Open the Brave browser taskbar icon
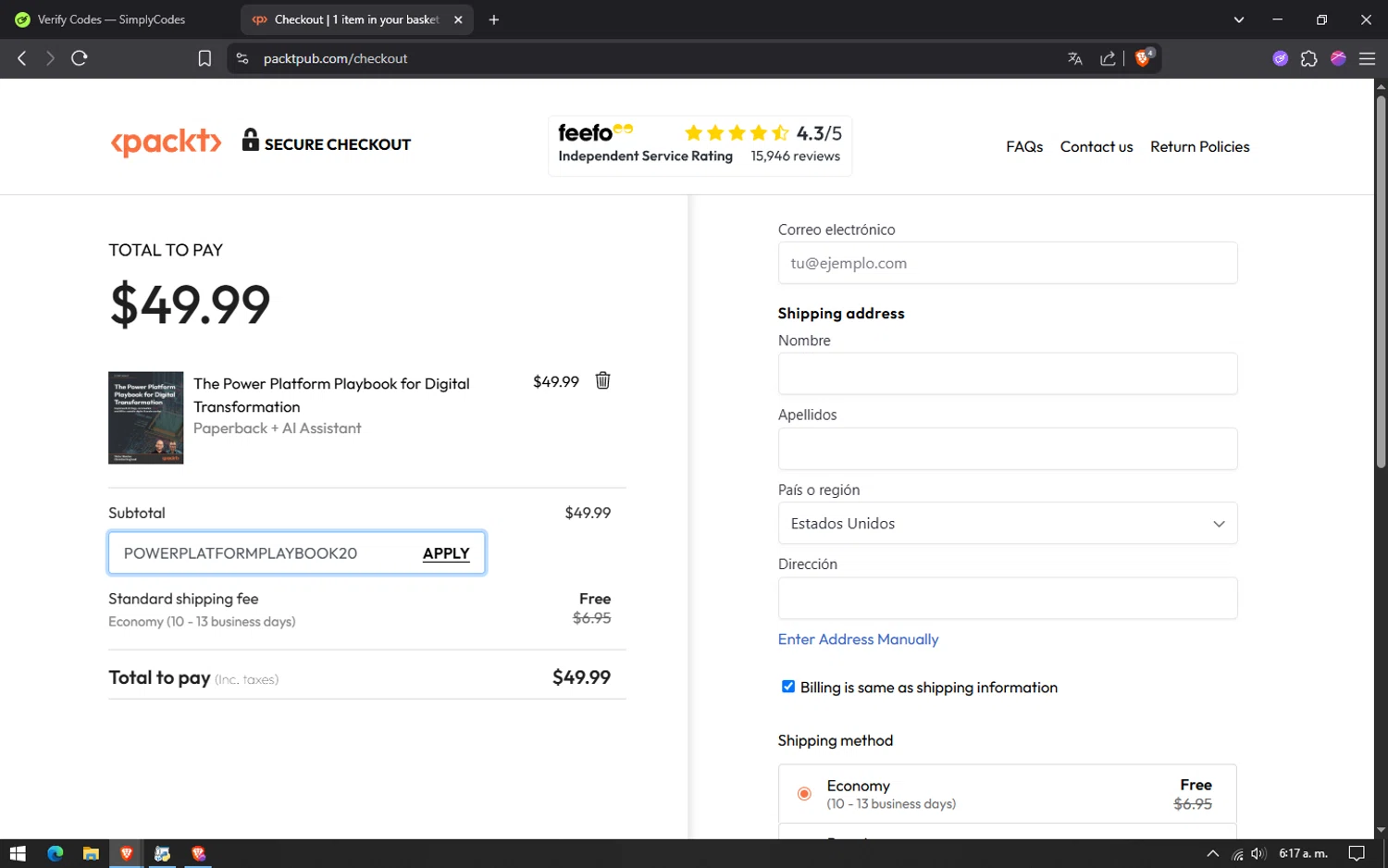The image size is (1388, 868). [x=127, y=853]
